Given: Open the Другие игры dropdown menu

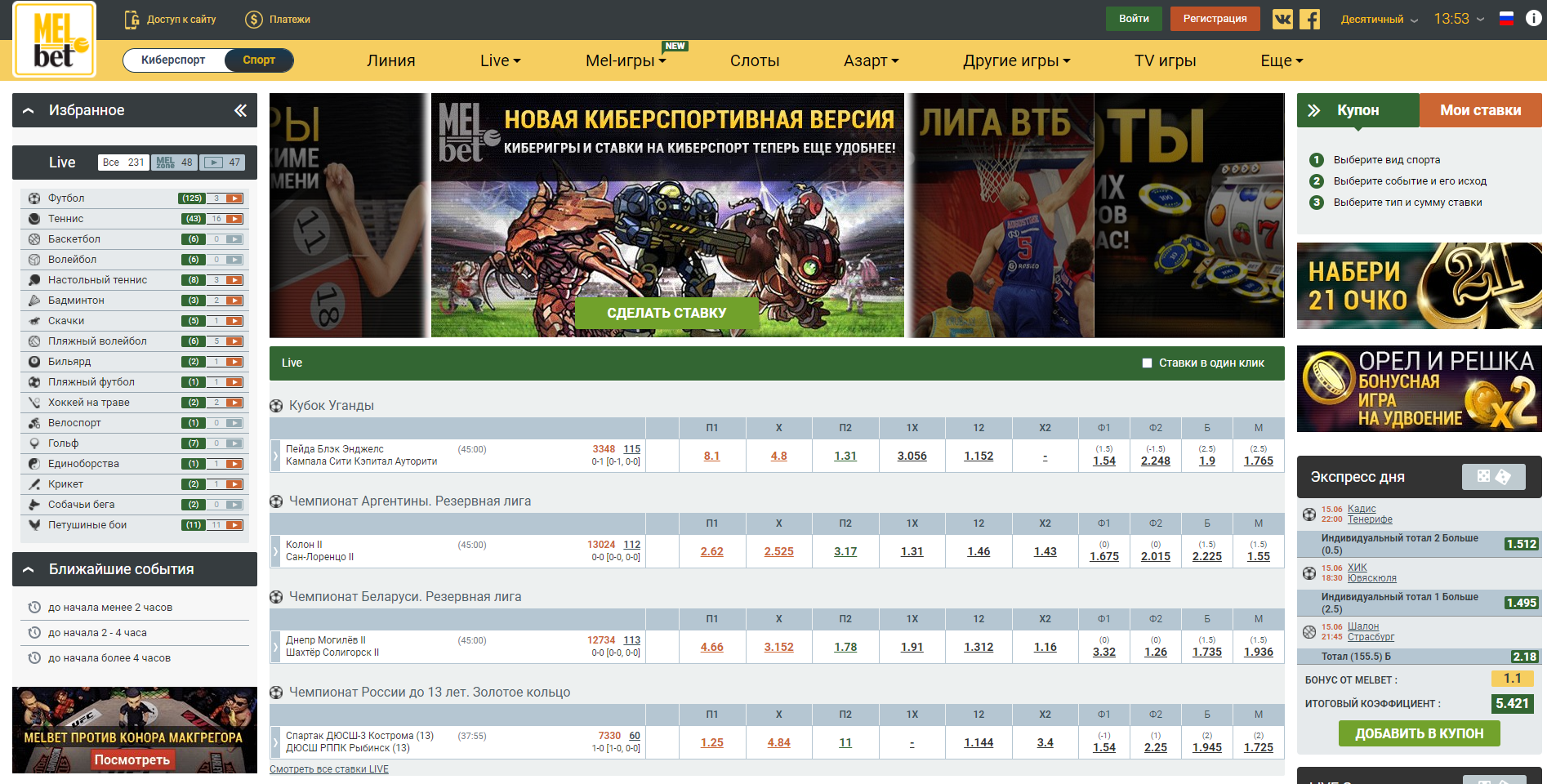Looking at the screenshot, I should (1017, 60).
